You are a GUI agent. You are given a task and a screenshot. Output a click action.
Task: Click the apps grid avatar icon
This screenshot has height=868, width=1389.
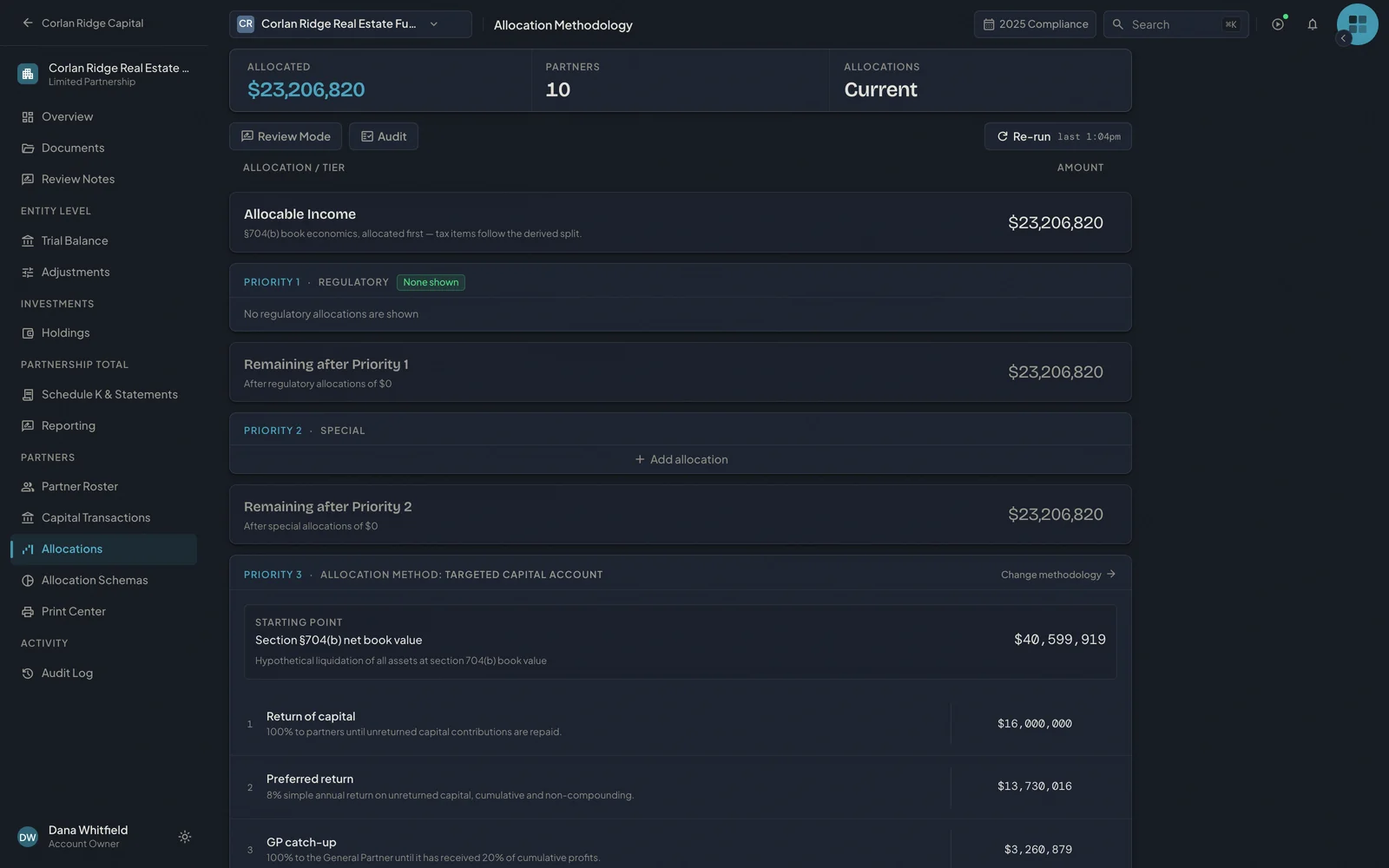(x=1358, y=24)
